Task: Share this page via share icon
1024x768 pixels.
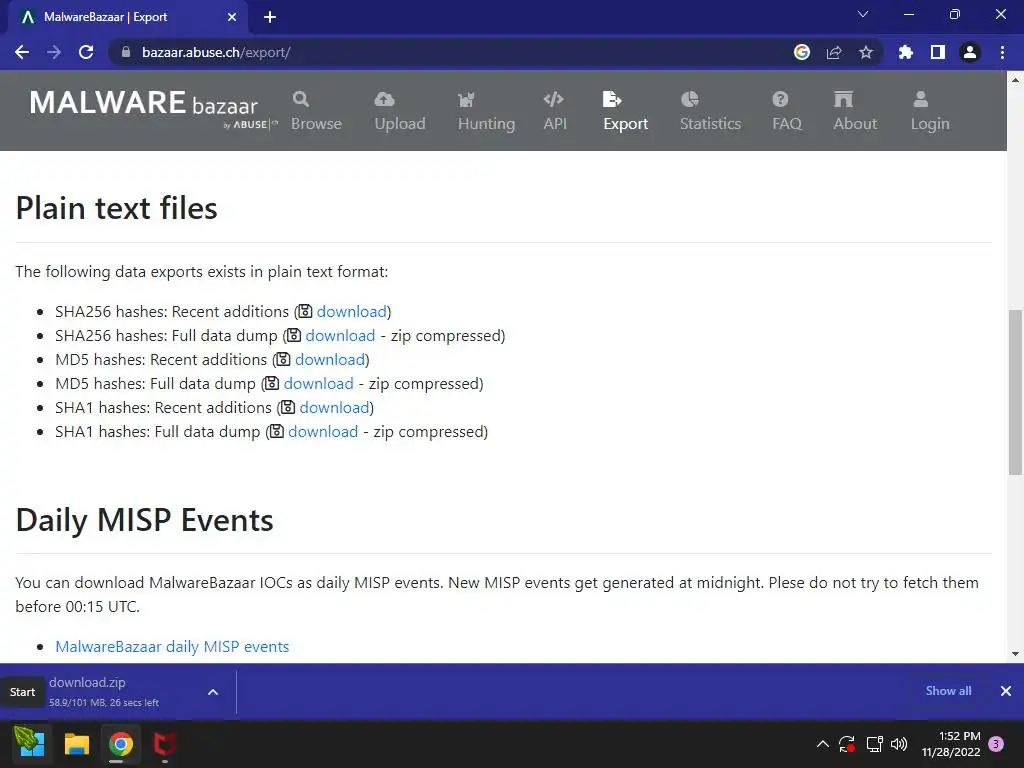Action: point(834,52)
